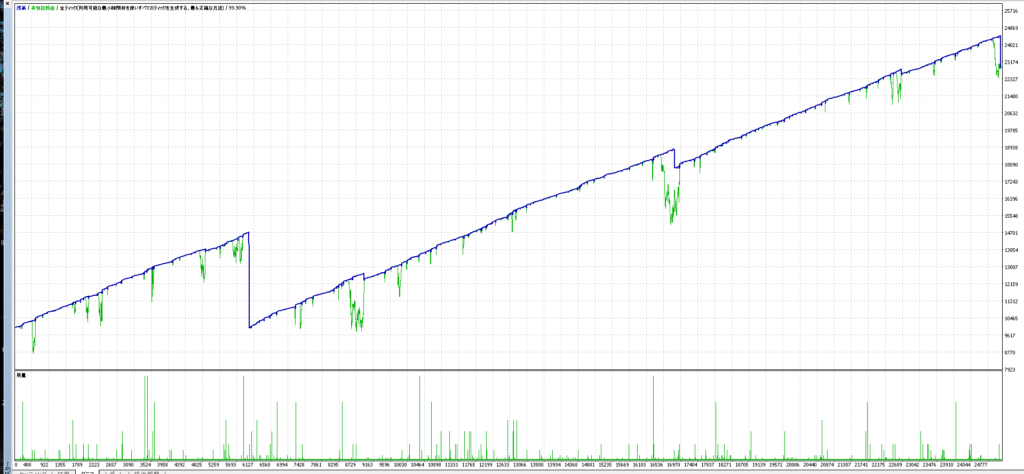
Task: Click the 25716 value on the price axis
Action: coord(1011,11)
